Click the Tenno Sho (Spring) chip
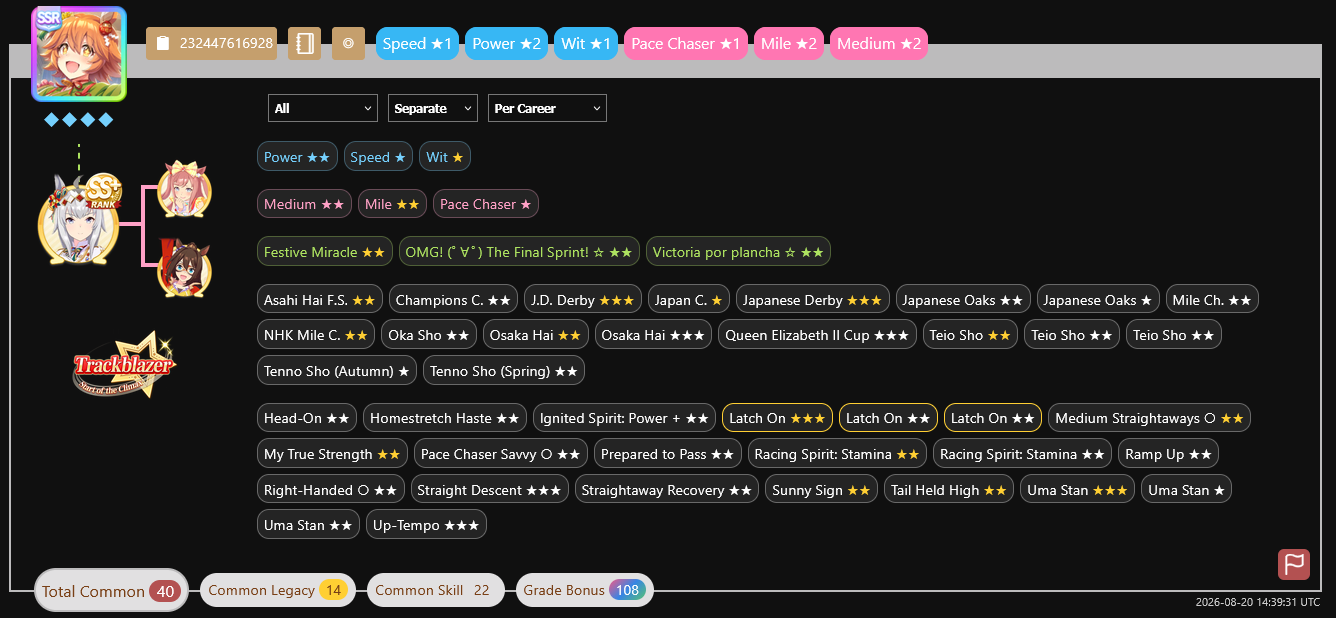 [x=504, y=371]
